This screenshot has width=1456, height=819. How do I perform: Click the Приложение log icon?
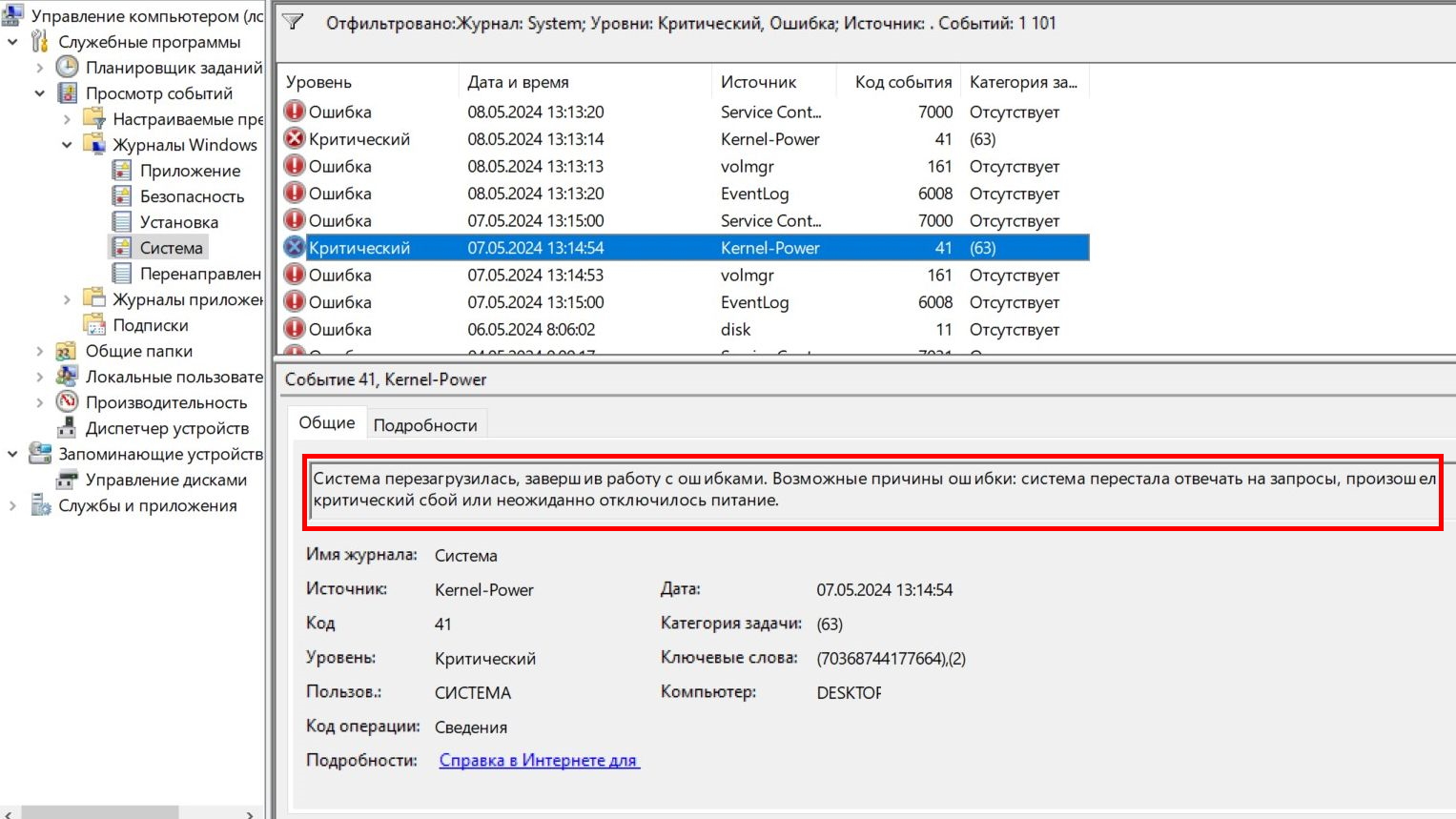click(121, 170)
